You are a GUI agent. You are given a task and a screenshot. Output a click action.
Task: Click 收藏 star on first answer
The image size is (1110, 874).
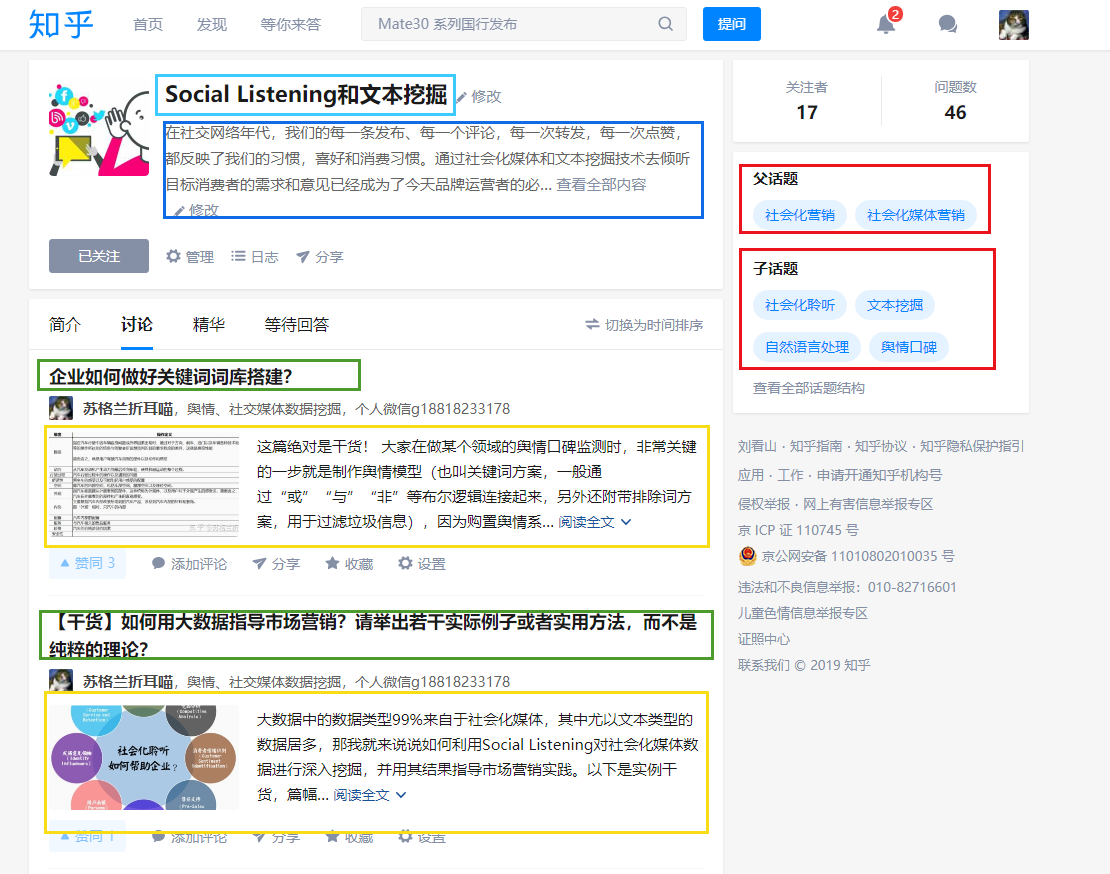tap(349, 564)
